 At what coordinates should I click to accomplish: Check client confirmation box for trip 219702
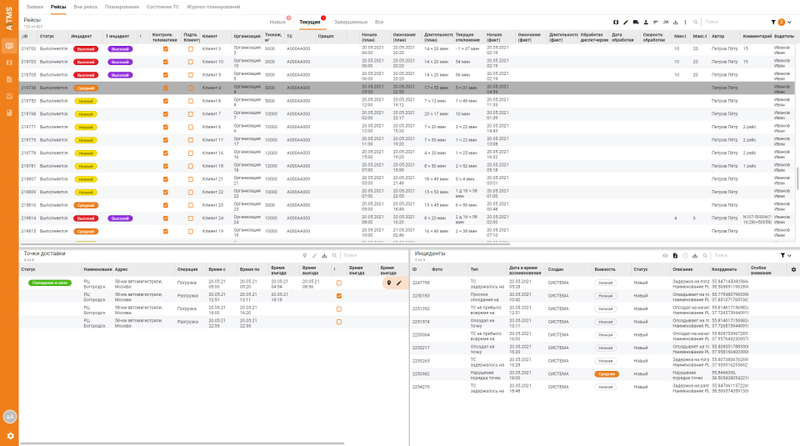(190, 49)
